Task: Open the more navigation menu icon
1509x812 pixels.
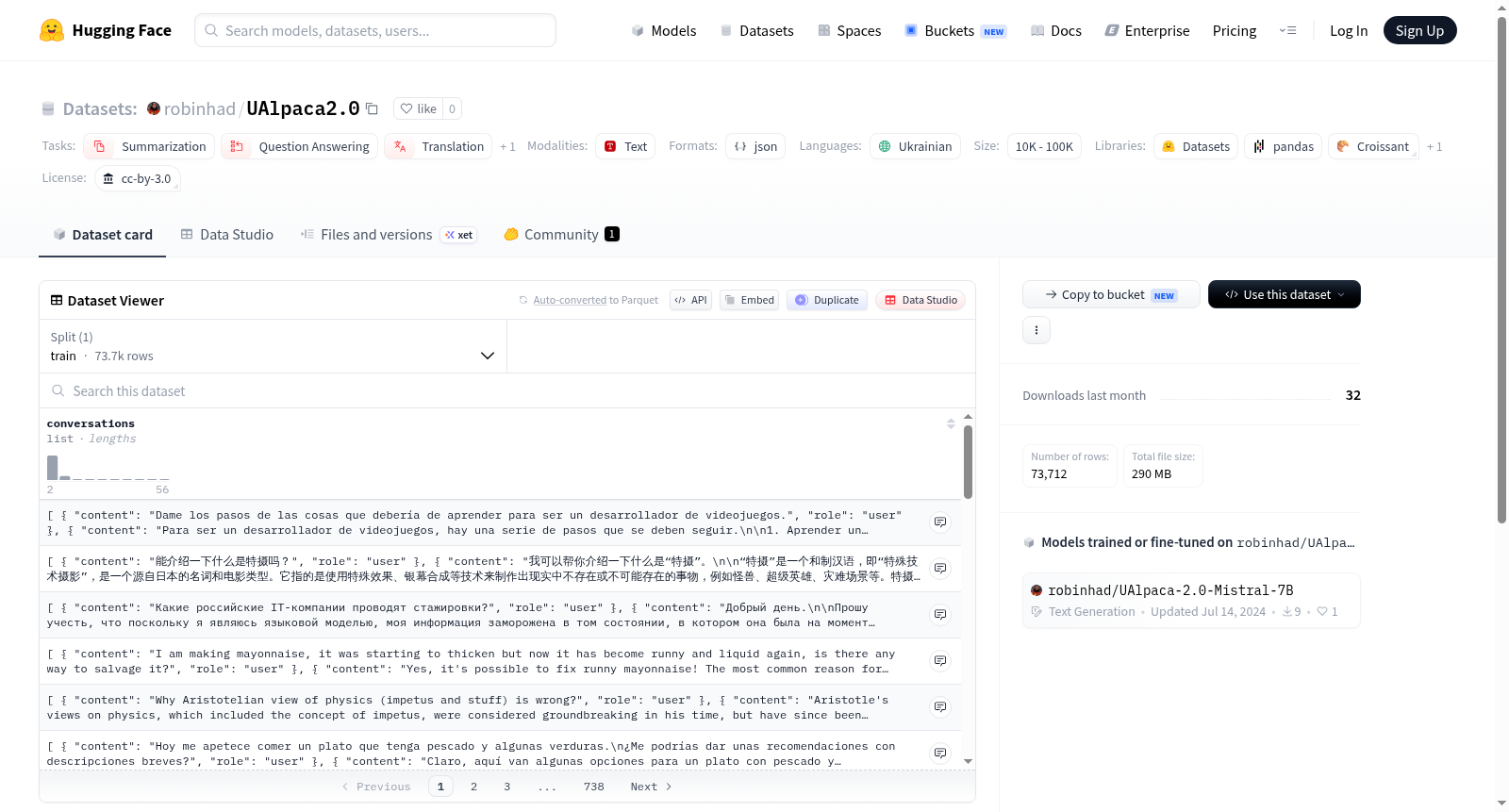Action: [1287, 30]
